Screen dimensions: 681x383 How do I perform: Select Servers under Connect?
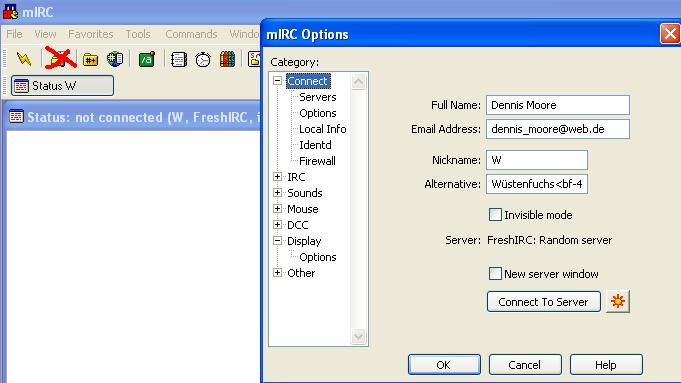[317, 97]
